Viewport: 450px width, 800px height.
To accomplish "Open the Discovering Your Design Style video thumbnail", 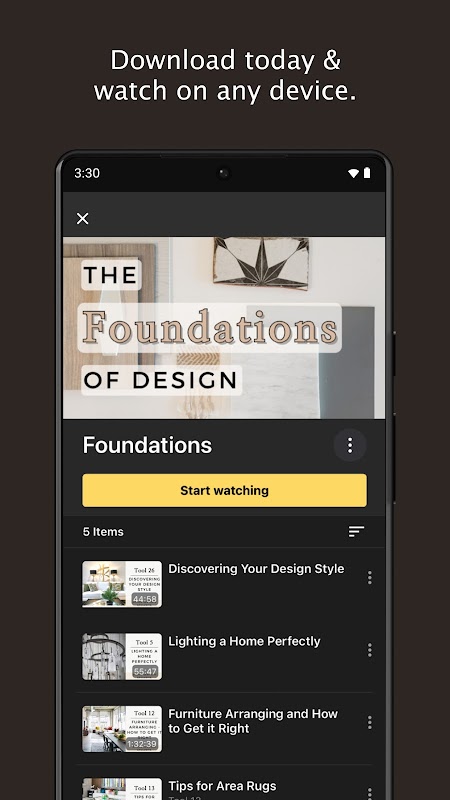I will 122,584.
